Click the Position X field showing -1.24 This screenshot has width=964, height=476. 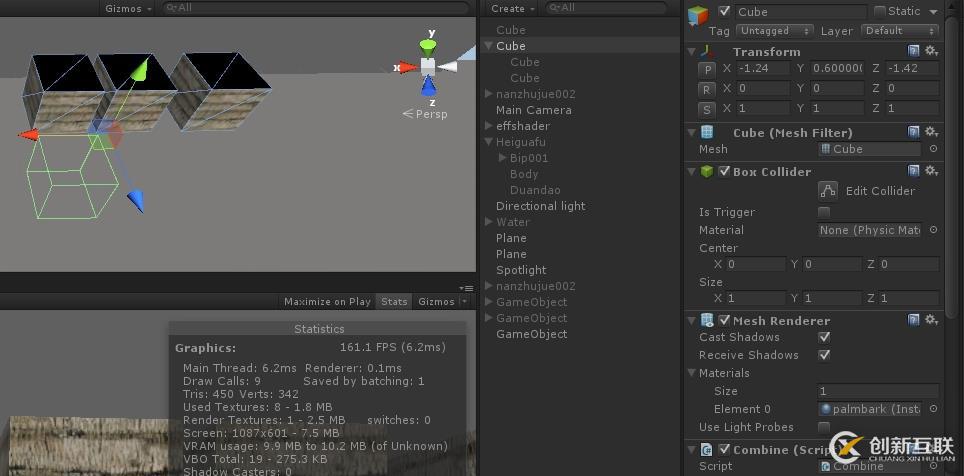click(x=762, y=68)
